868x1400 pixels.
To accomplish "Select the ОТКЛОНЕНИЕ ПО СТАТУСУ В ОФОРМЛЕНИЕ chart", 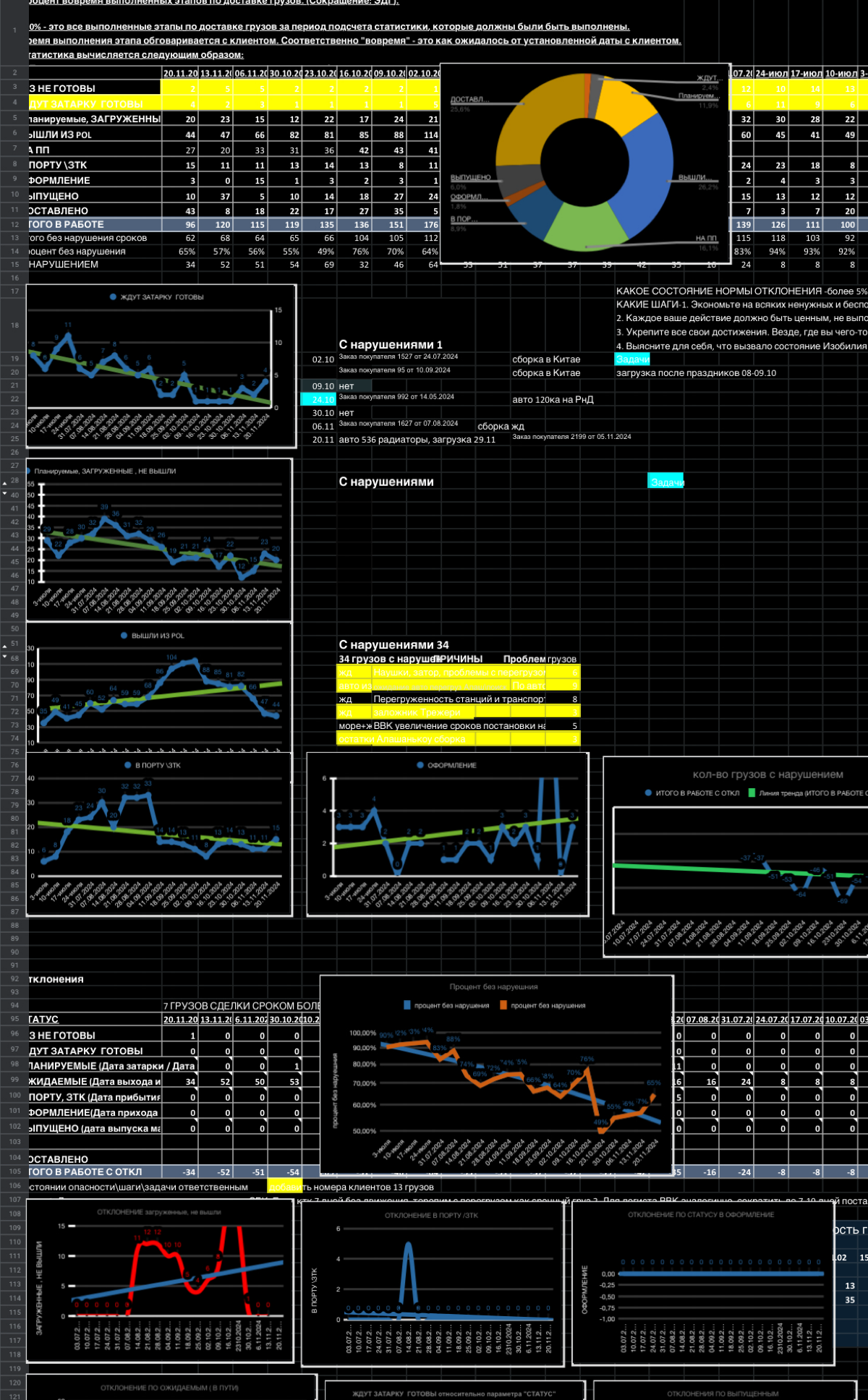I will pos(703,1283).
